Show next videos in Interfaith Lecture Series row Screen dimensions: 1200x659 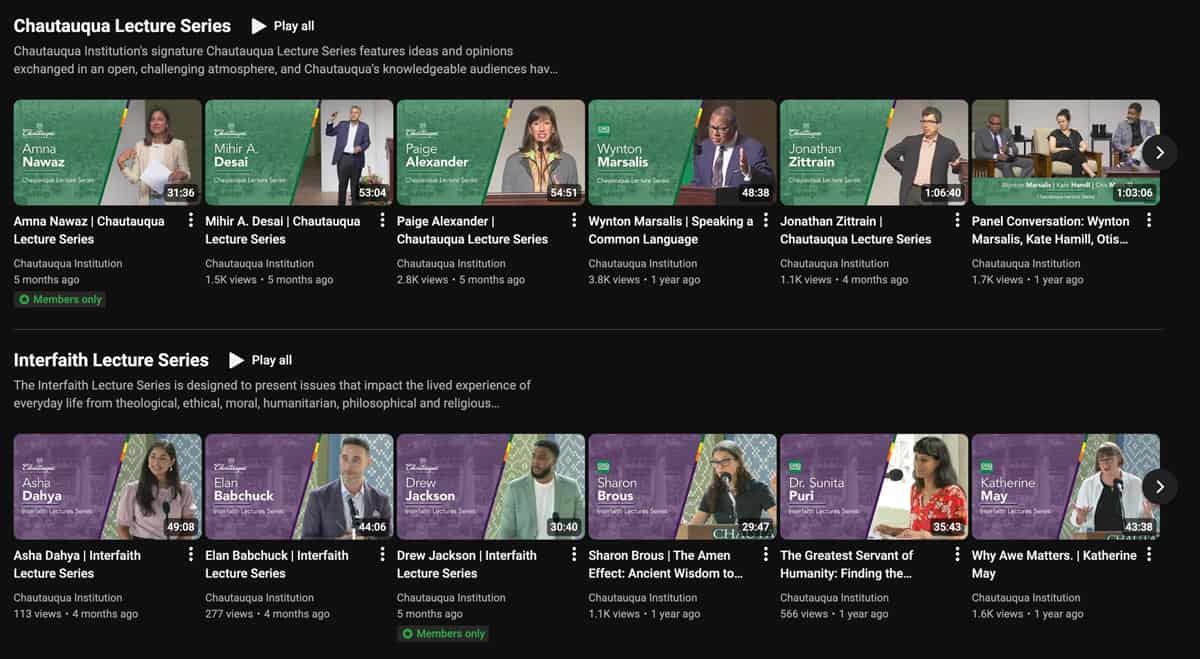click(x=1160, y=487)
